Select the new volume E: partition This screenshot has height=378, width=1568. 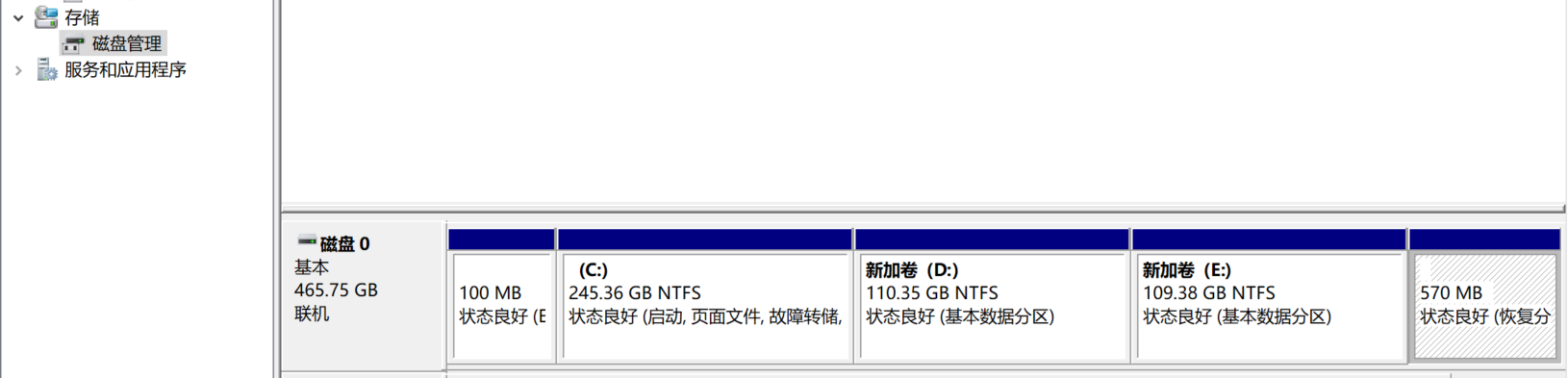[1270, 307]
